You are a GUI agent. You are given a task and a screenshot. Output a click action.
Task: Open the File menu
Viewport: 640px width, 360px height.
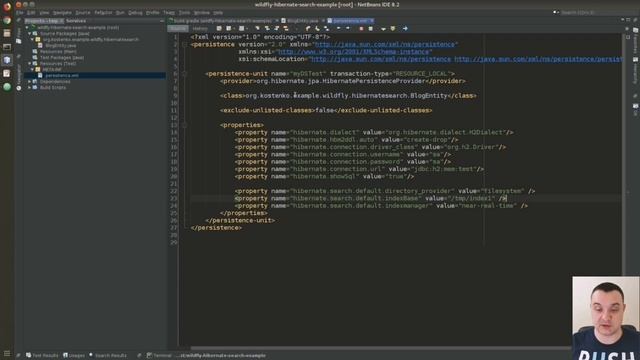pos(20,13)
